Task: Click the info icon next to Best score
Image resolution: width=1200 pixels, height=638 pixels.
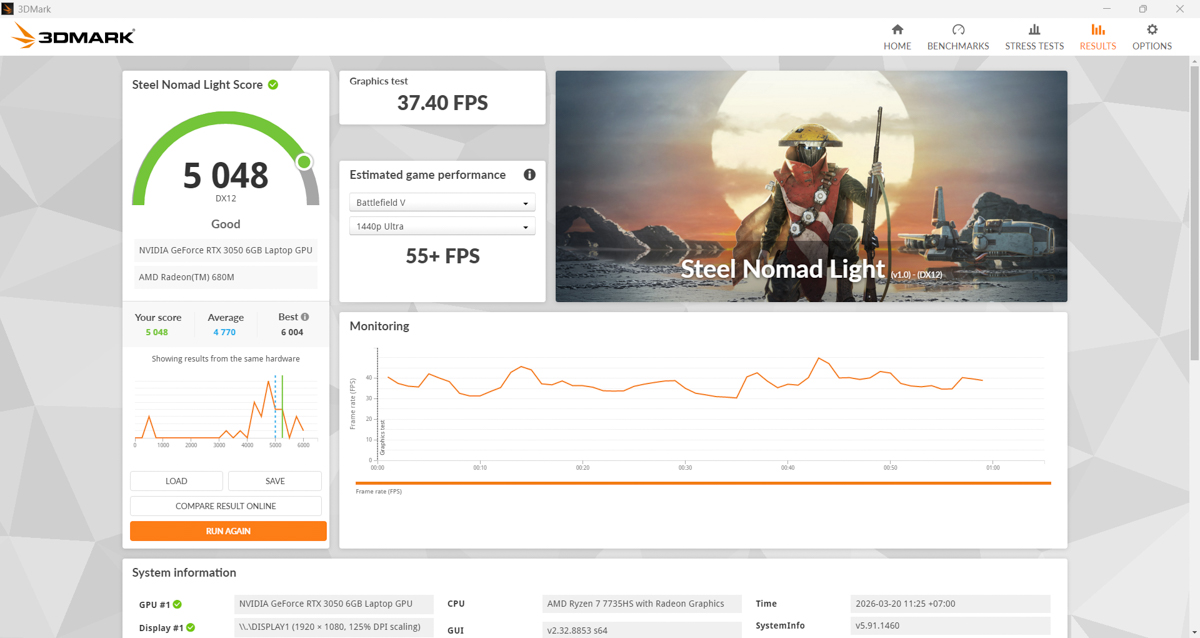Action: tap(303, 316)
